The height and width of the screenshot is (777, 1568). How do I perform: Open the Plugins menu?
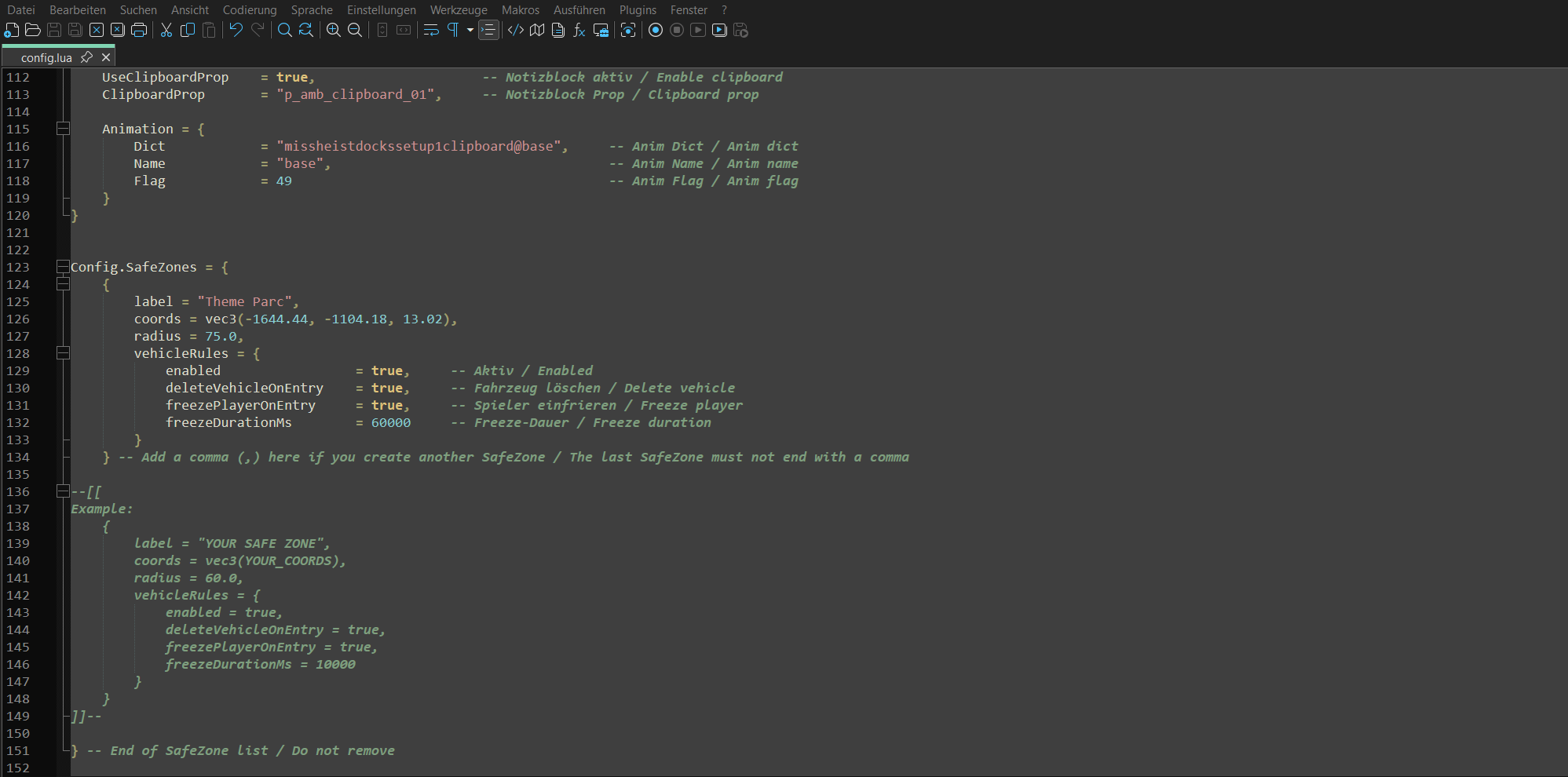click(x=638, y=10)
